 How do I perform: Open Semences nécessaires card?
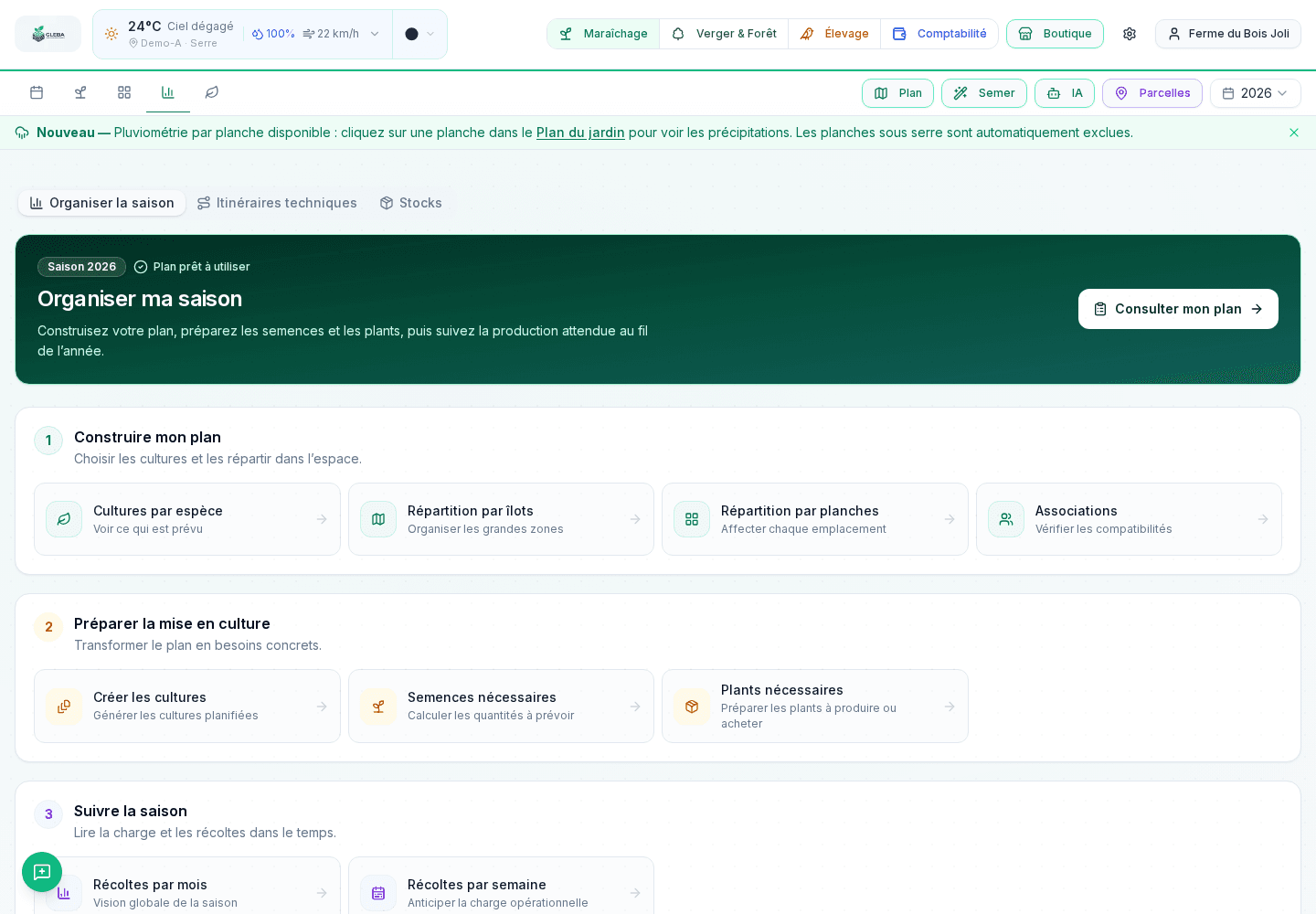click(x=501, y=707)
